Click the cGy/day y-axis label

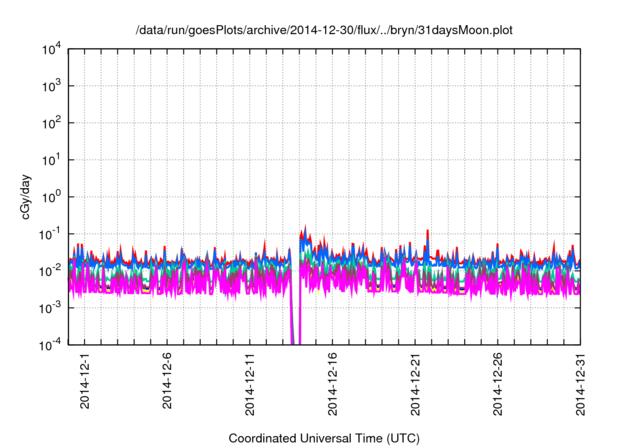(x=16, y=196)
